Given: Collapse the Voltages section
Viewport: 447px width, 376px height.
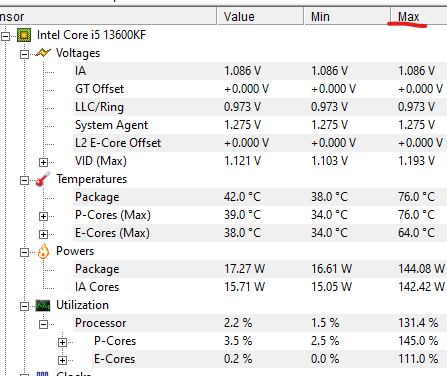Looking at the screenshot, I should [24, 54].
